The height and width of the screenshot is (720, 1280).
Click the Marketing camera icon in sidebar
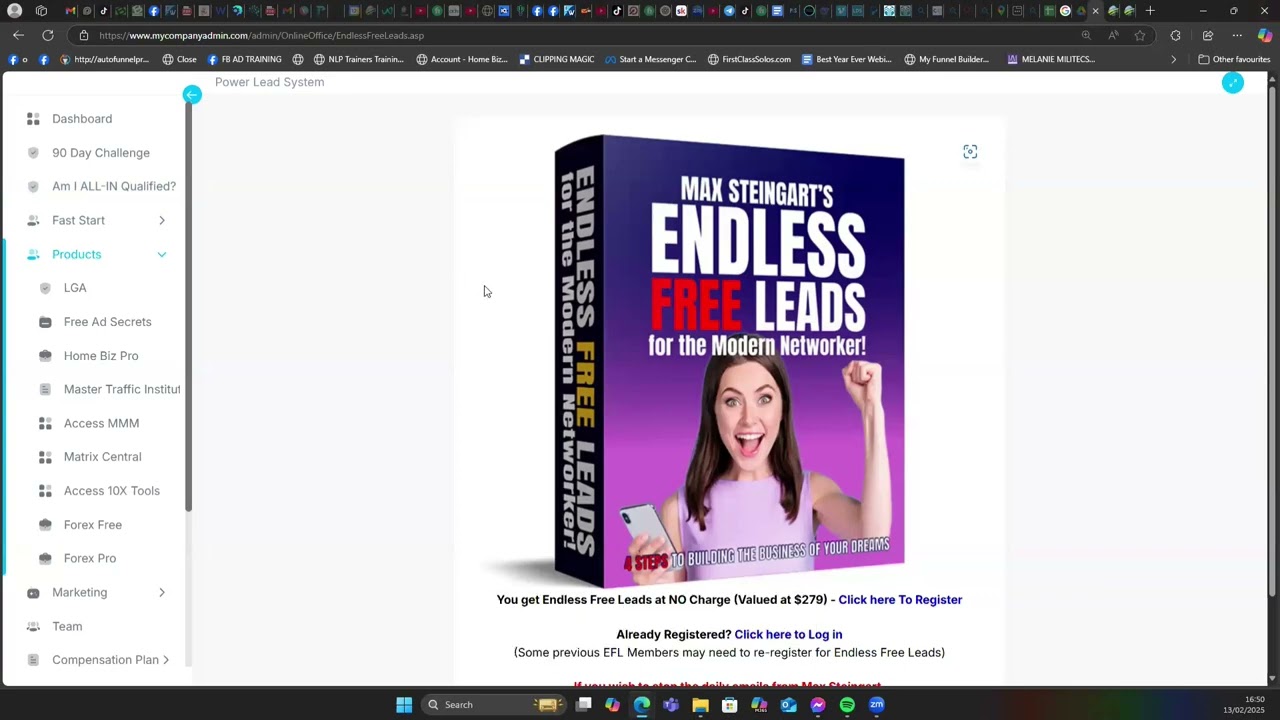33,593
